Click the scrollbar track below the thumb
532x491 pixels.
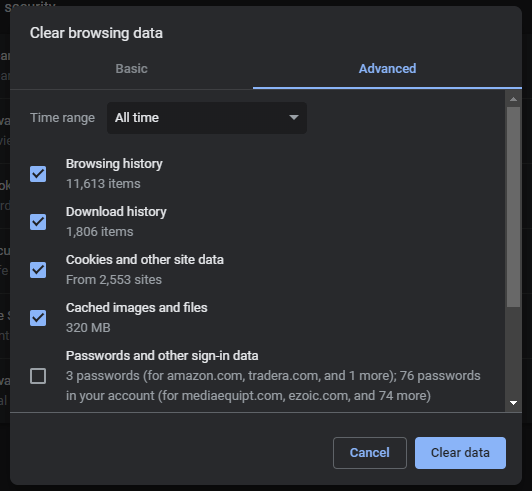[513, 353]
